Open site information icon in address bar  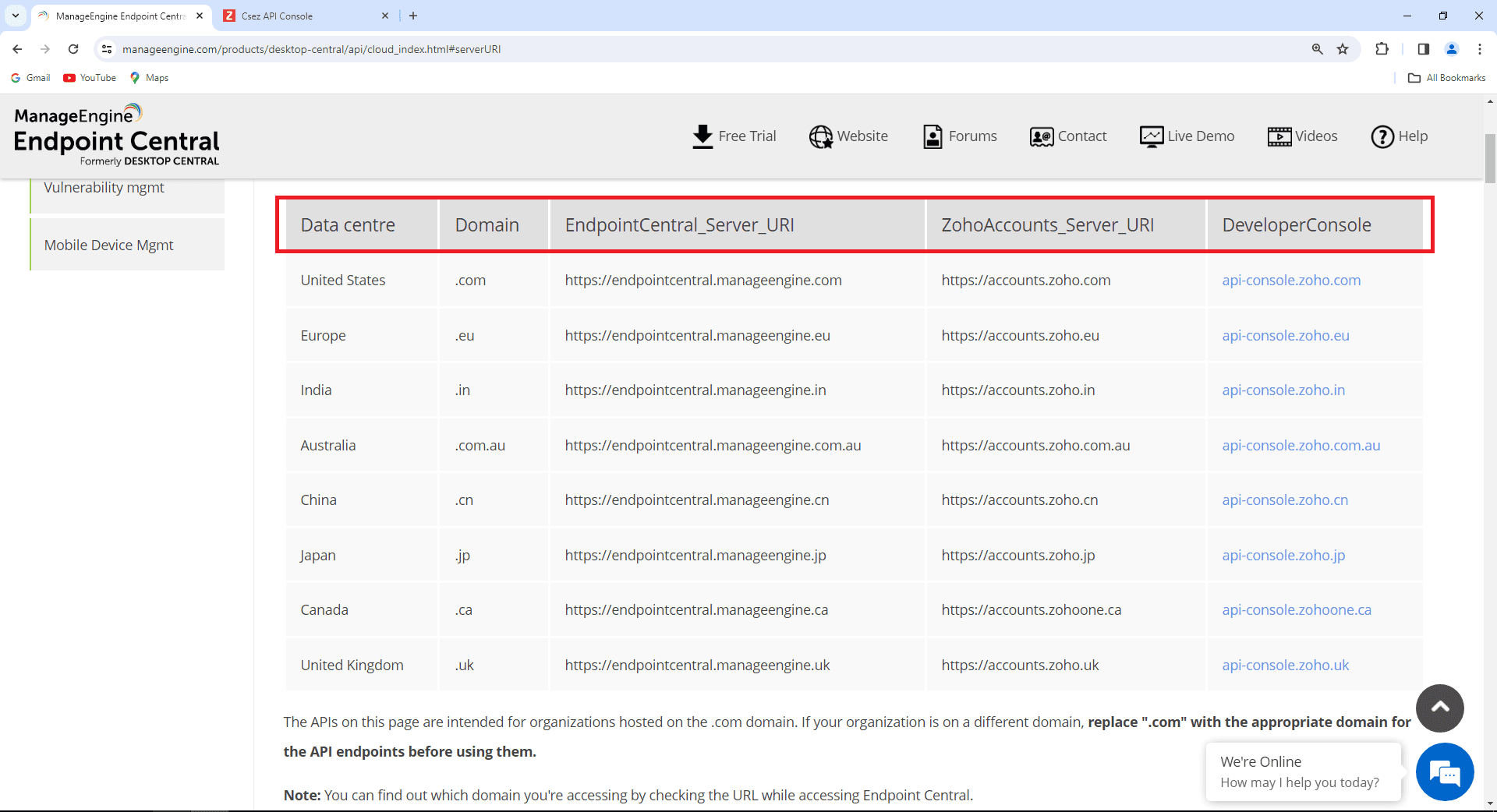point(107,49)
